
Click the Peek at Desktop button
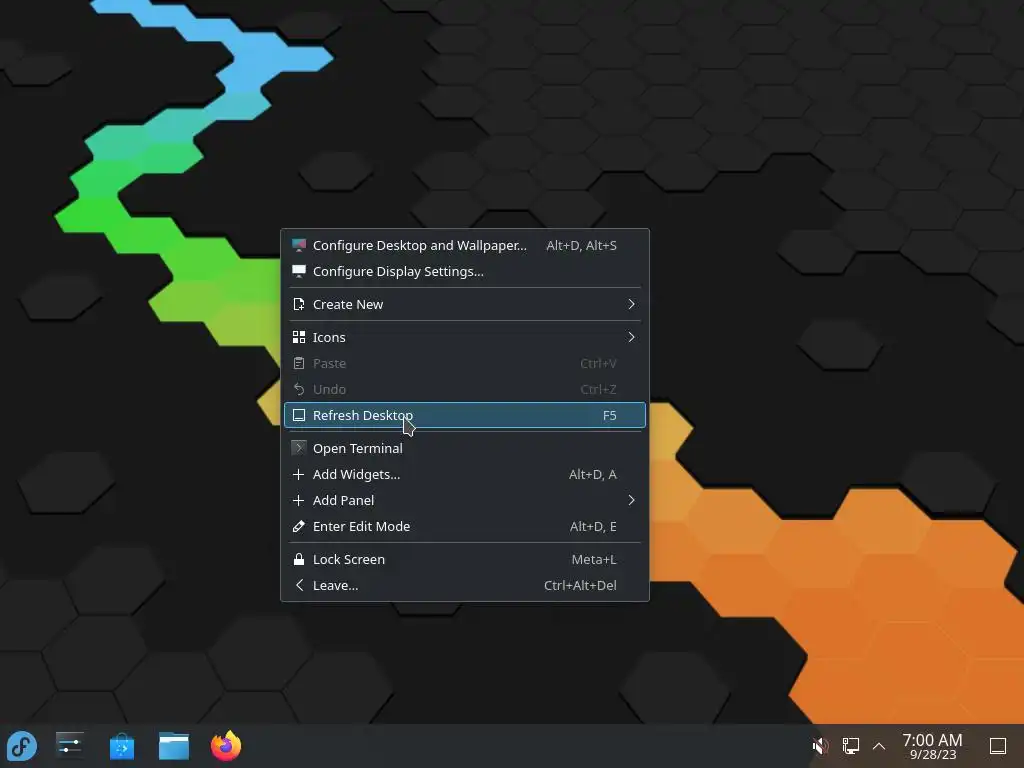pyautogui.click(x=998, y=746)
